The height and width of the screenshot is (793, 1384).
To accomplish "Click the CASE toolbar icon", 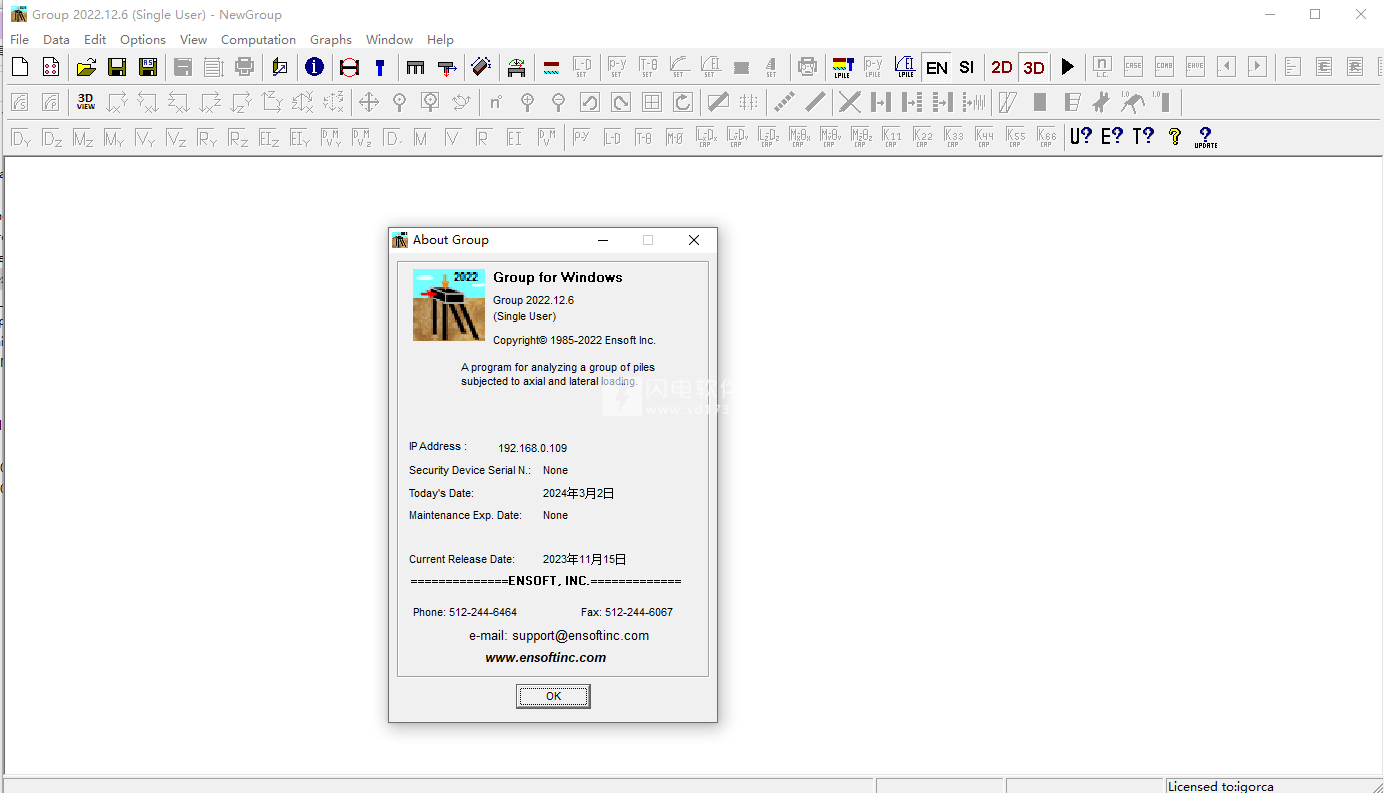I will pos(1133,67).
